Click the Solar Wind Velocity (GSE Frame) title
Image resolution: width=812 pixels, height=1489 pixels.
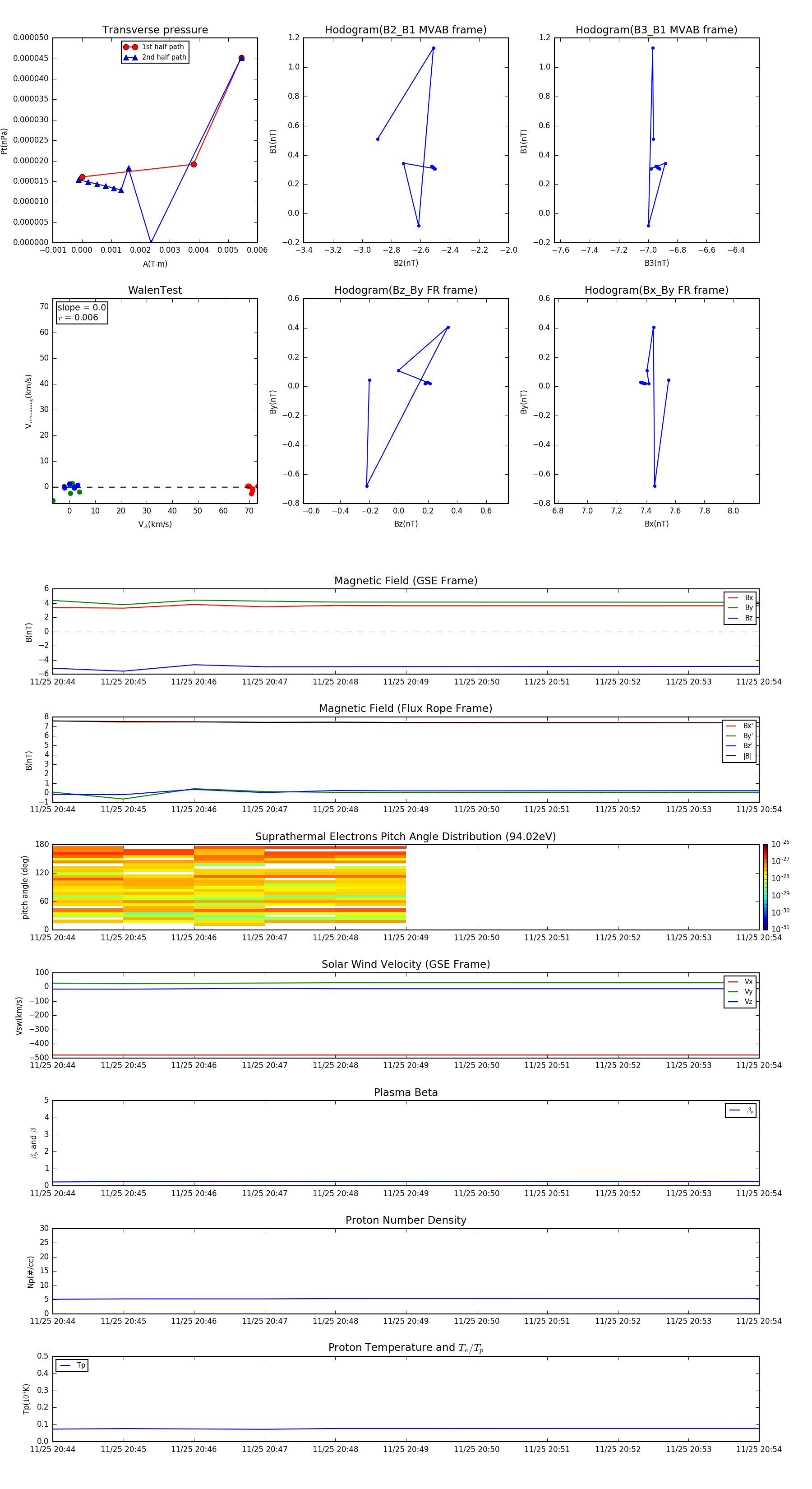pyautogui.click(x=406, y=965)
